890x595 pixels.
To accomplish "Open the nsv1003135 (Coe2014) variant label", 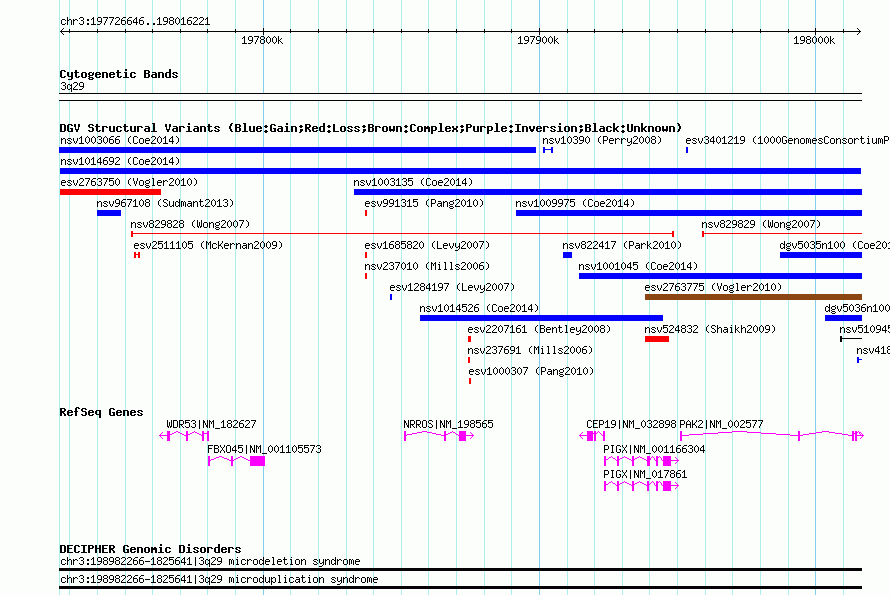I will pyautogui.click(x=413, y=182).
